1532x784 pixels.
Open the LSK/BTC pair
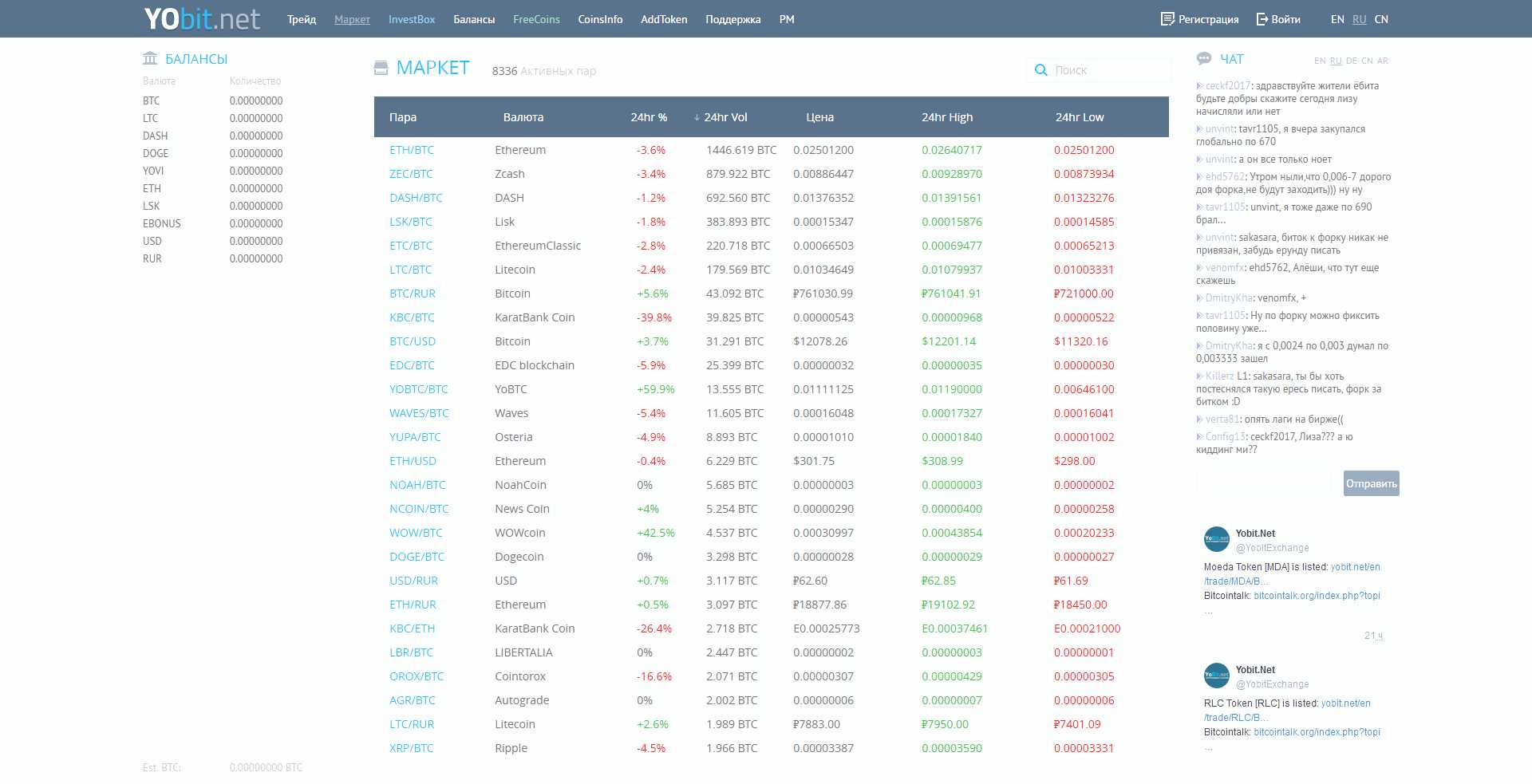tap(411, 222)
